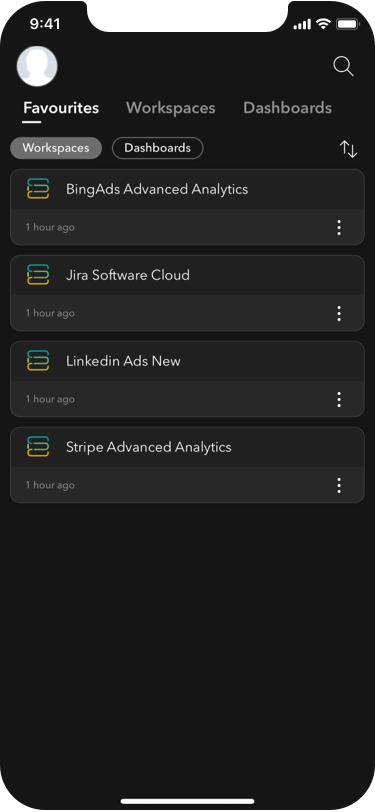The image size is (375, 812).
Task: Click the Linkedin Ads New workspace icon
Action: (38, 360)
